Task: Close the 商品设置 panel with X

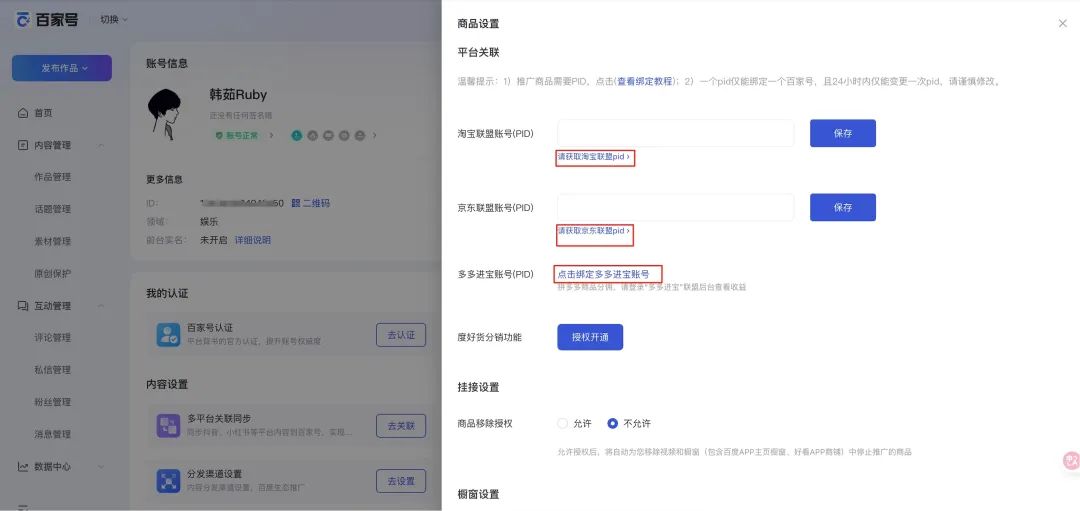Action: coord(1063,23)
